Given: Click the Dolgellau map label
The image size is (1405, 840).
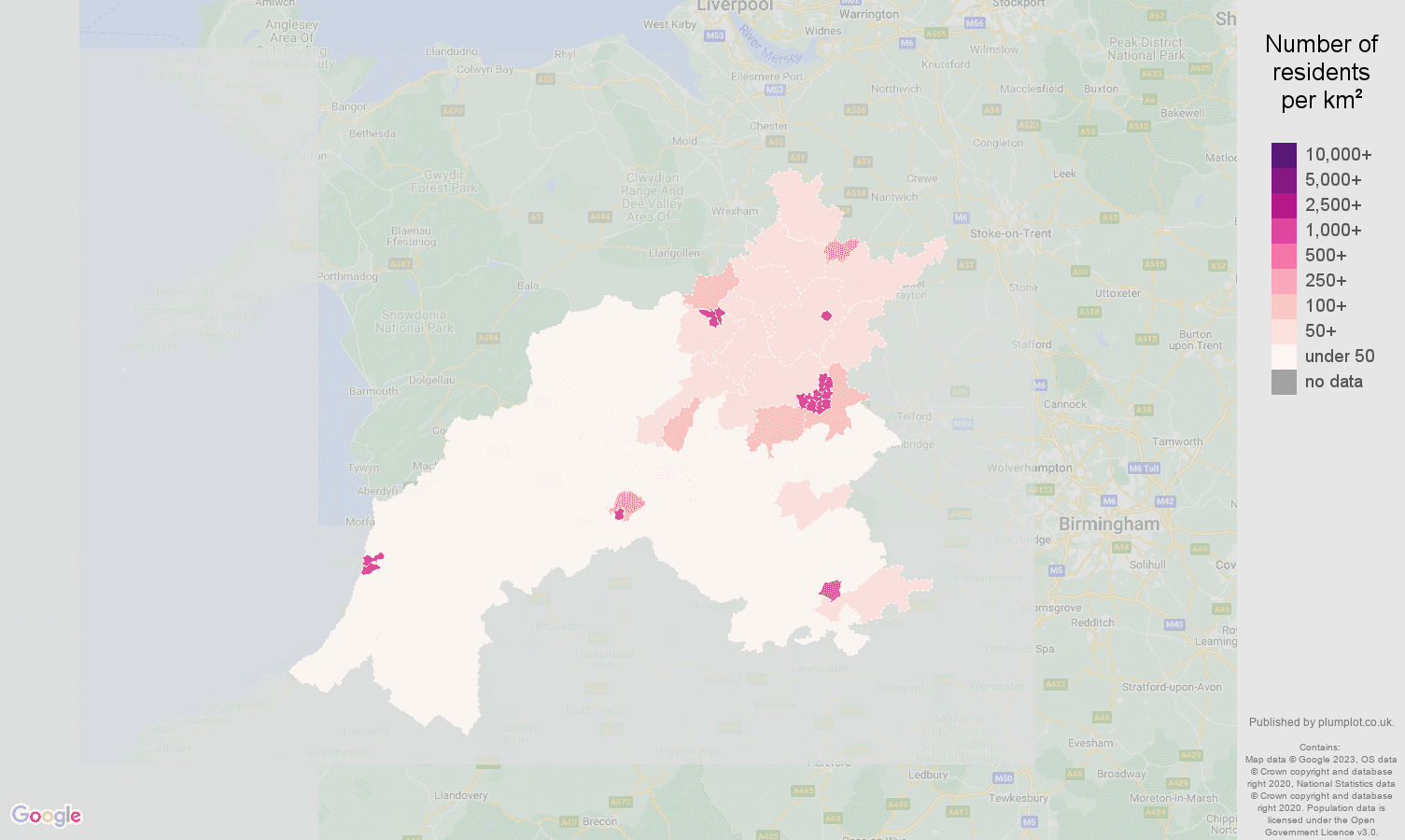Looking at the screenshot, I should coord(431,380).
